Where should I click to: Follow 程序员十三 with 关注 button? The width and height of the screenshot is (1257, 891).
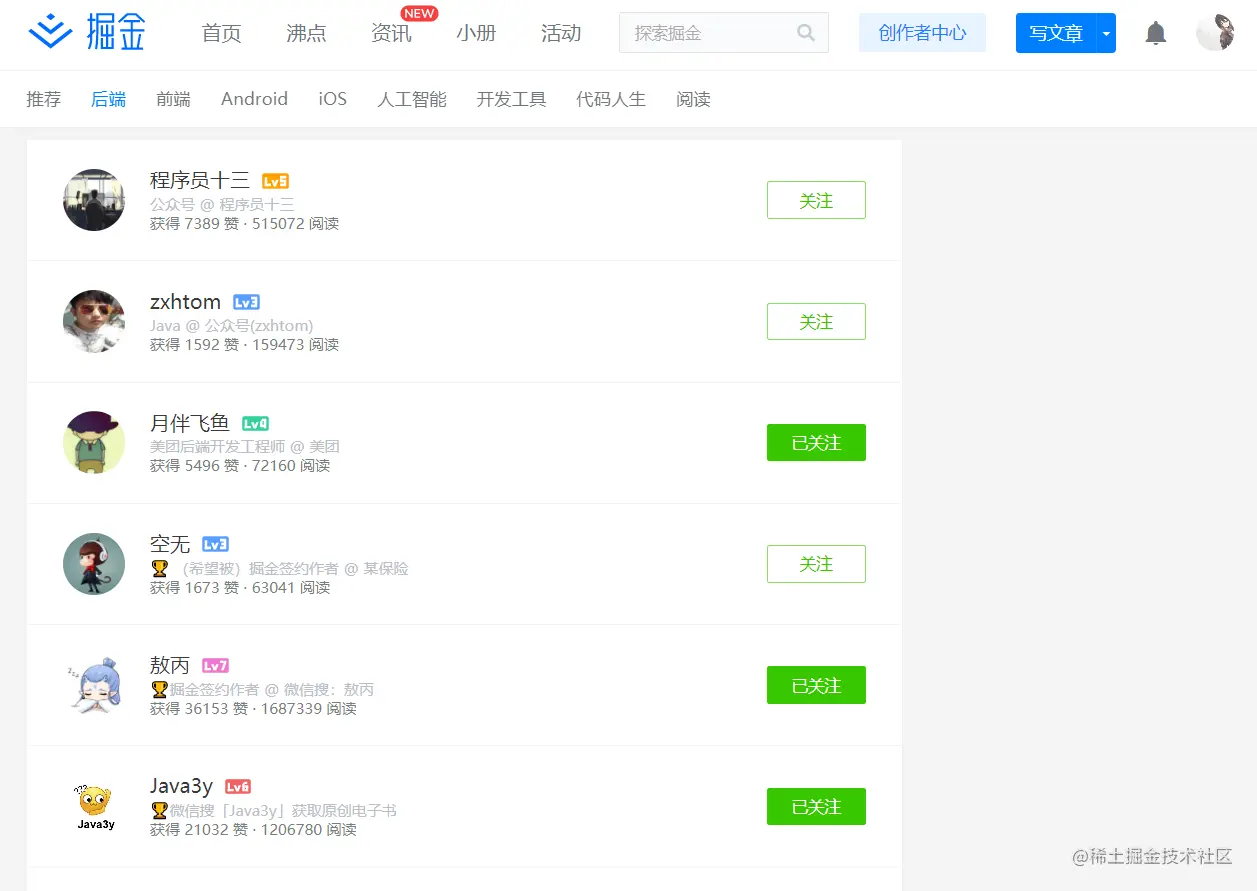pyautogui.click(x=816, y=200)
